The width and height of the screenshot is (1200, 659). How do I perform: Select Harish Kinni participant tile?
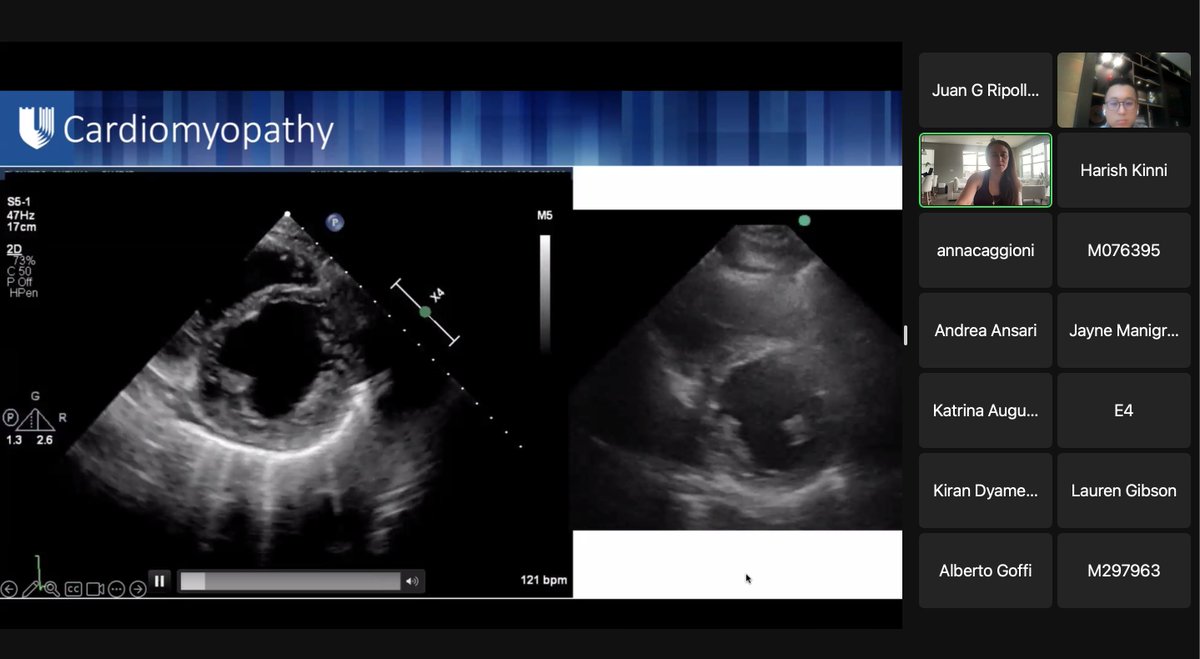click(1124, 170)
